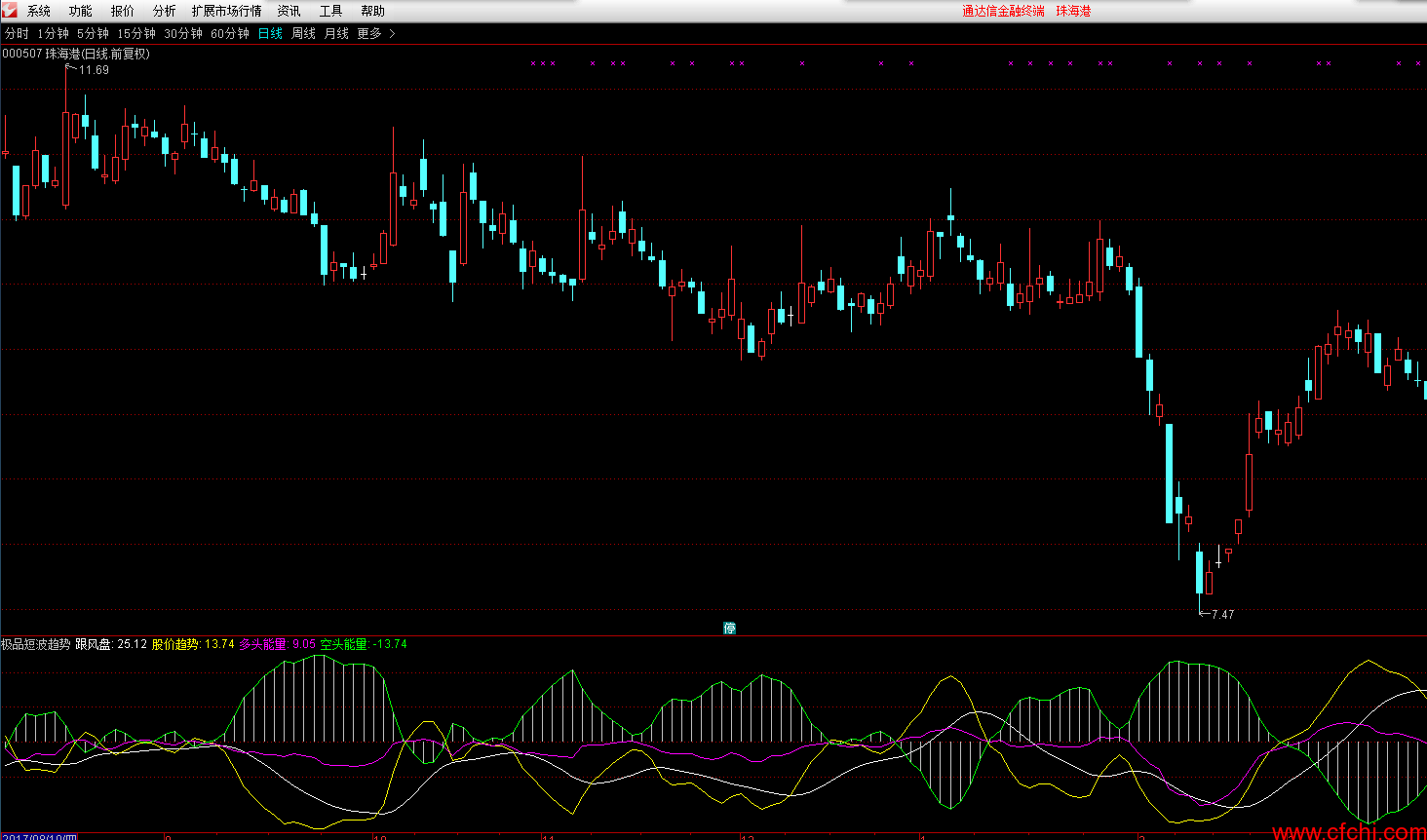Click the 000507 珠海港 chart title
The height and width of the screenshot is (840, 1427).
point(76,54)
